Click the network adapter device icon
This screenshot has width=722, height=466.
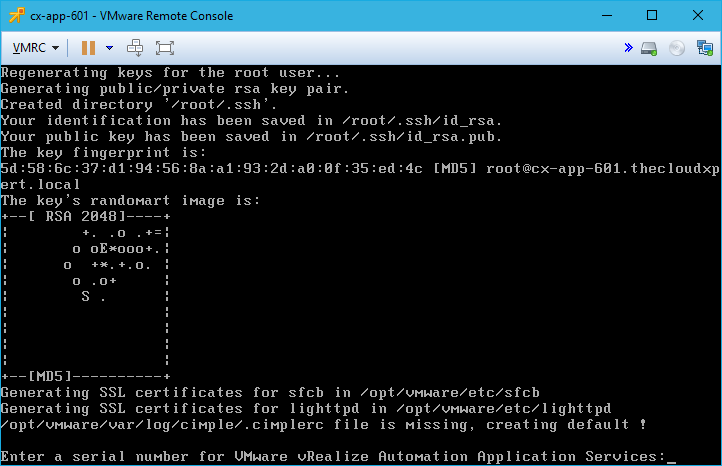point(704,47)
